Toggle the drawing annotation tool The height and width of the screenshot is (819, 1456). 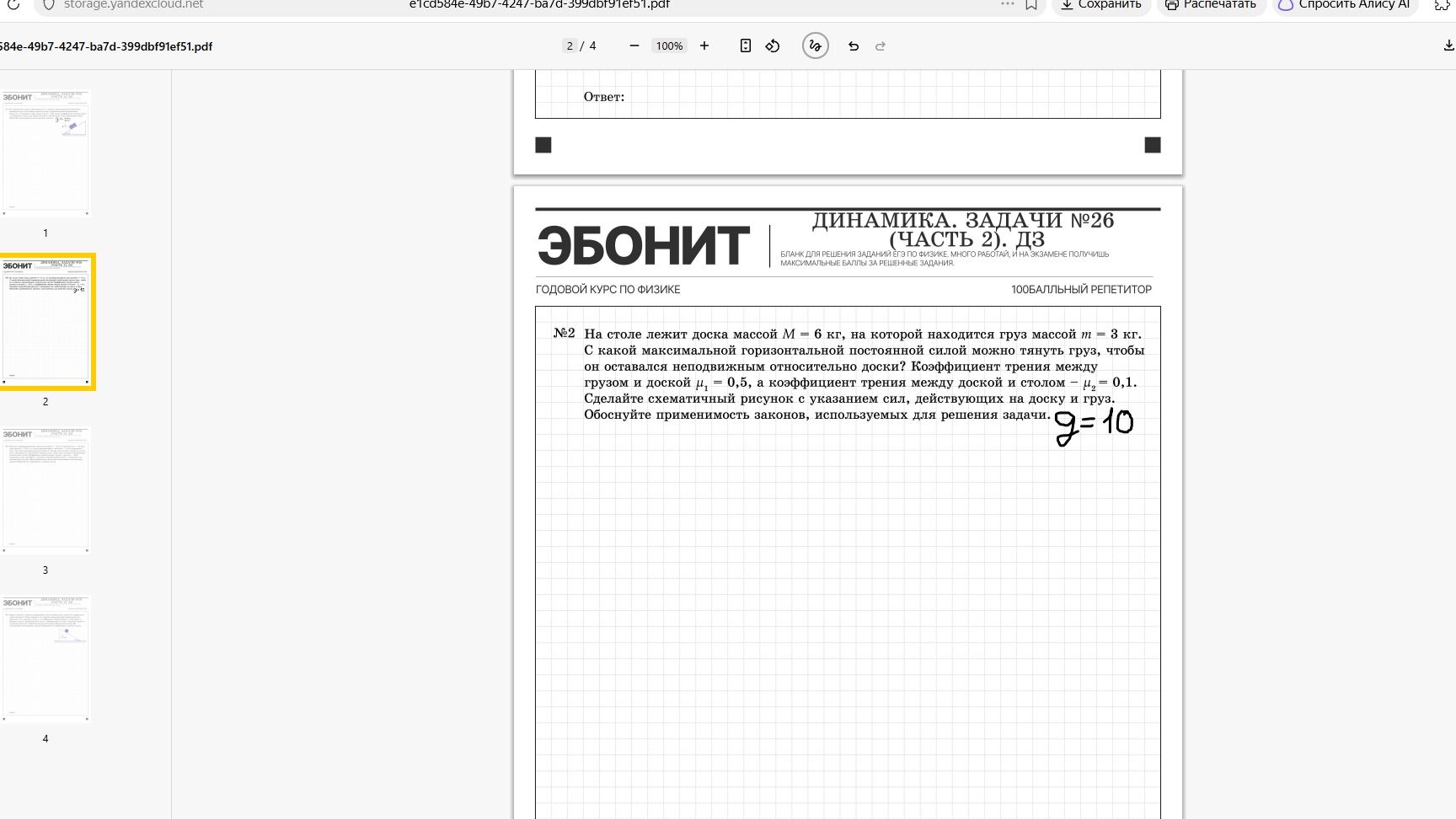pos(815,45)
